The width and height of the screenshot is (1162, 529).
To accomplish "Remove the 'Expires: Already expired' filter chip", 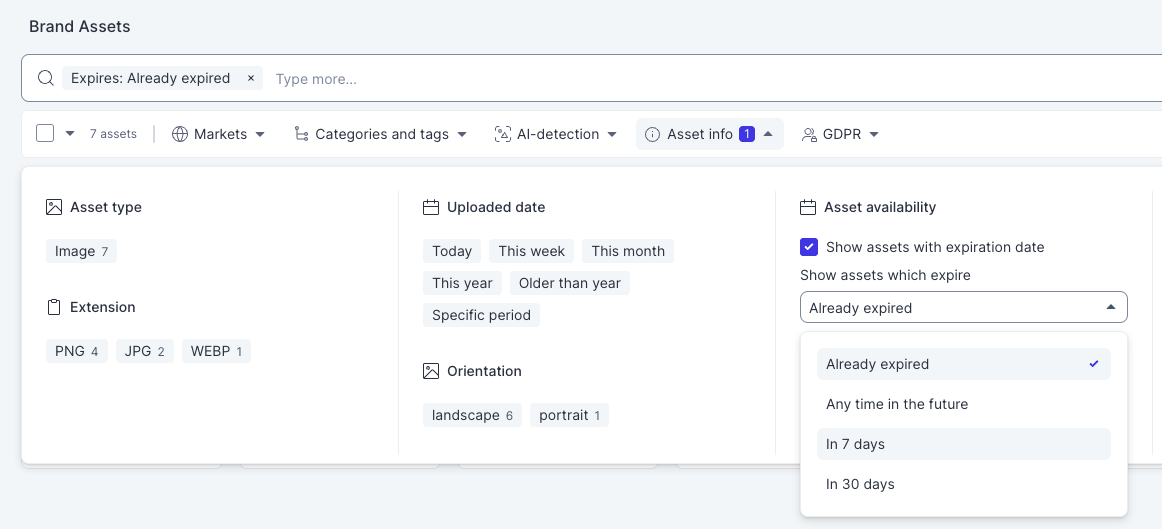I will (250, 78).
